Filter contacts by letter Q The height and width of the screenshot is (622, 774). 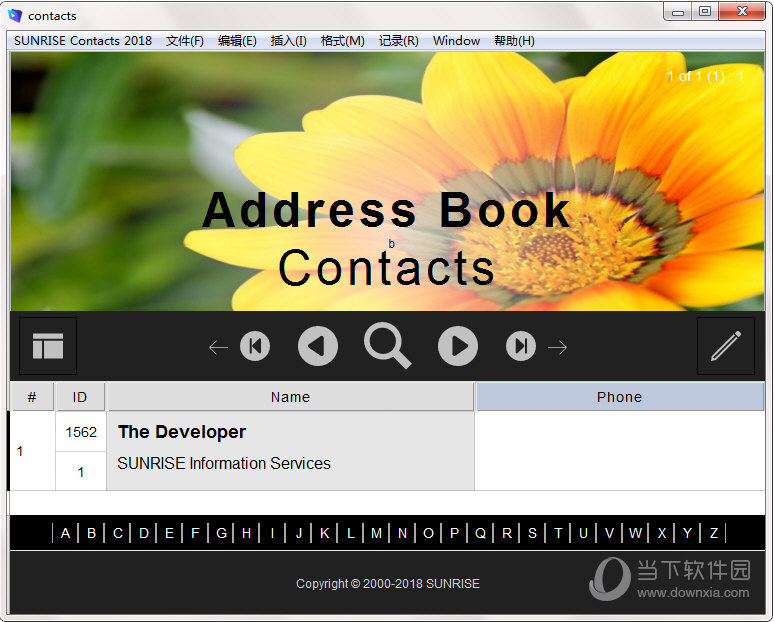coord(480,533)
